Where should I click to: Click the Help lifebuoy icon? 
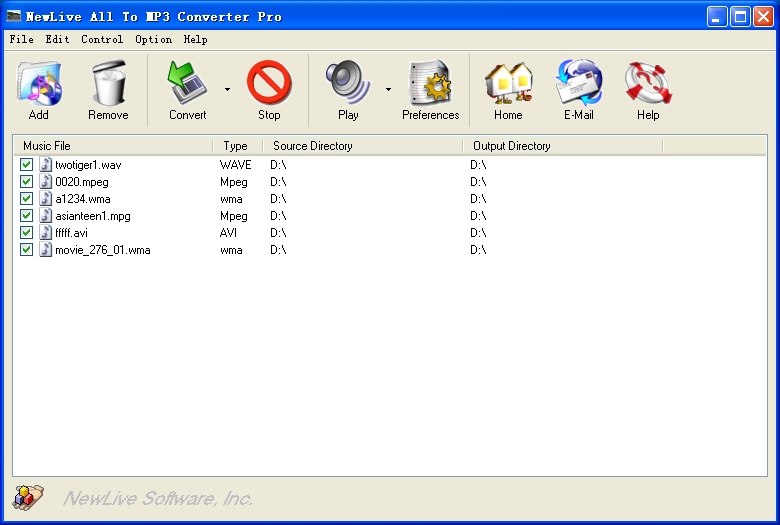pos(648,83)
